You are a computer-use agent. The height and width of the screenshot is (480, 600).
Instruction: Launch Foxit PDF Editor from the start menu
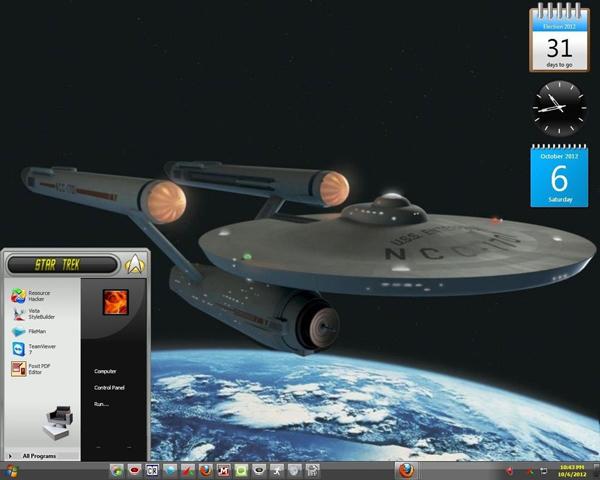[x=31, y=369]
